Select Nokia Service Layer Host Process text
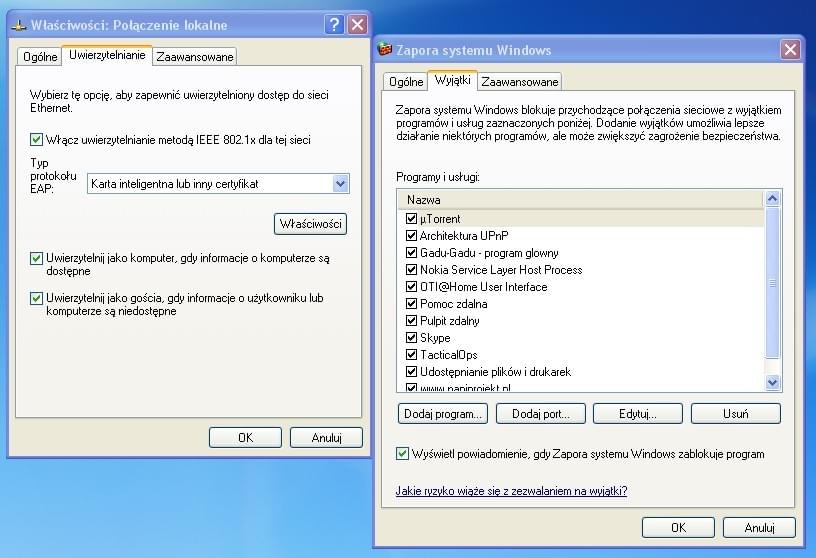816x558 pixels. coord(501,270)
